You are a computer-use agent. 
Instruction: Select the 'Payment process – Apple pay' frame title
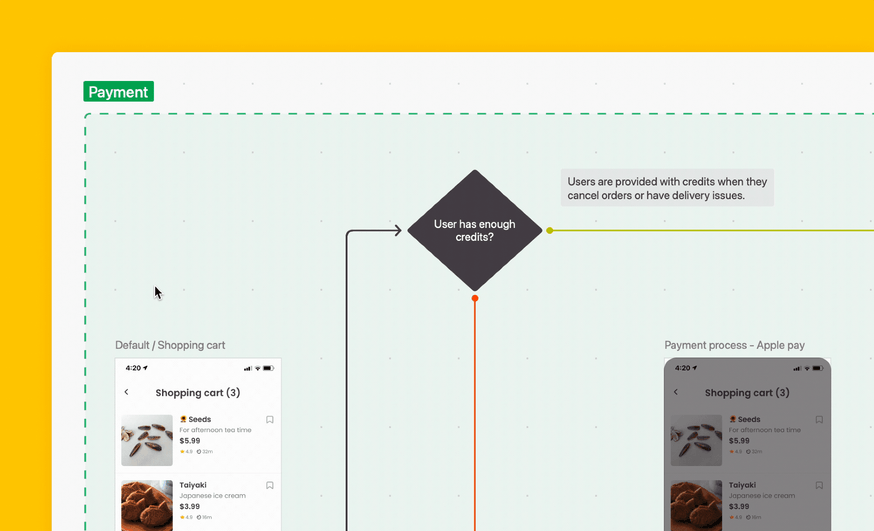click(735, 345)
